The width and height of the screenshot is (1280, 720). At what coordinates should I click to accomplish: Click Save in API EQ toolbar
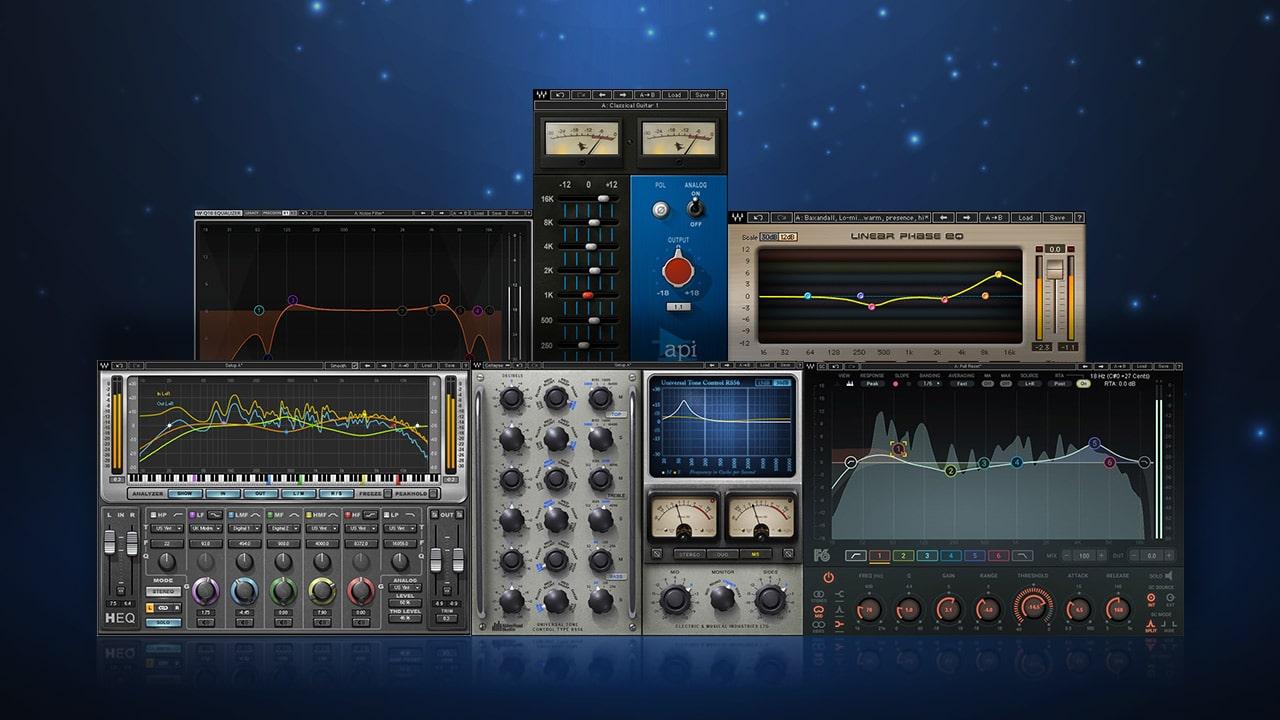pos(702,95)
